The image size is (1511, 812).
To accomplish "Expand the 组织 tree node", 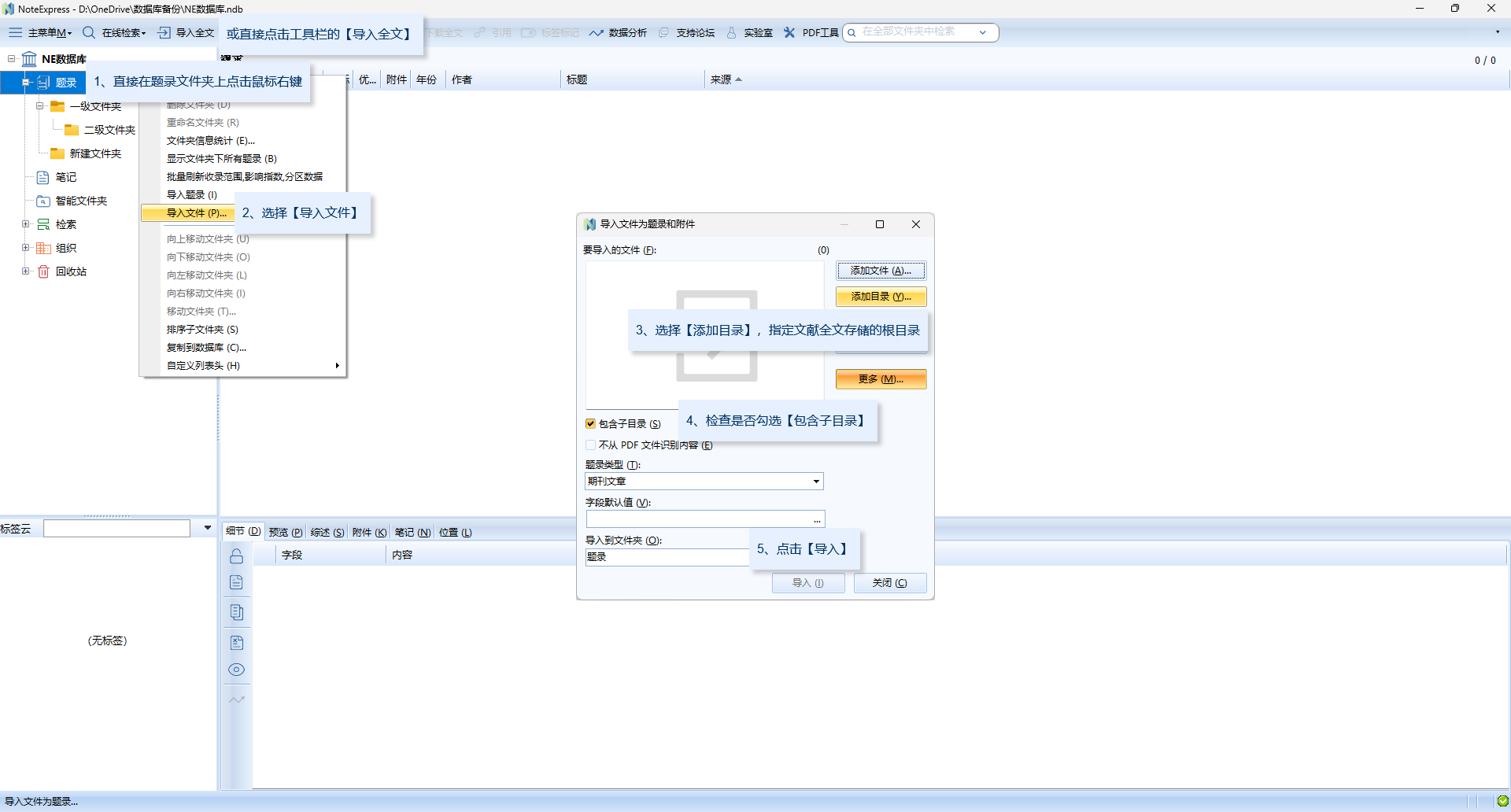I will point(25,248).
